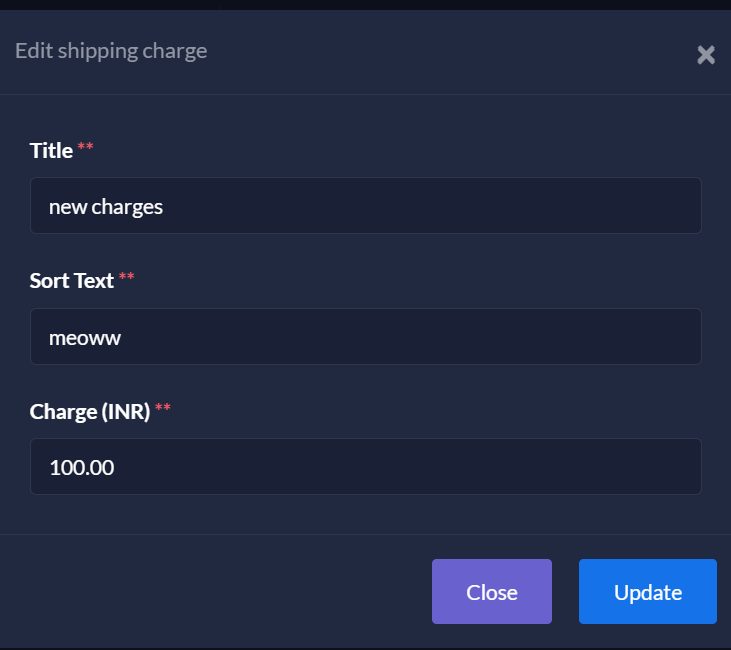Place cursor on the "meoww" text
This screenshot has width=731, height=650.
(x=85, y=337)
